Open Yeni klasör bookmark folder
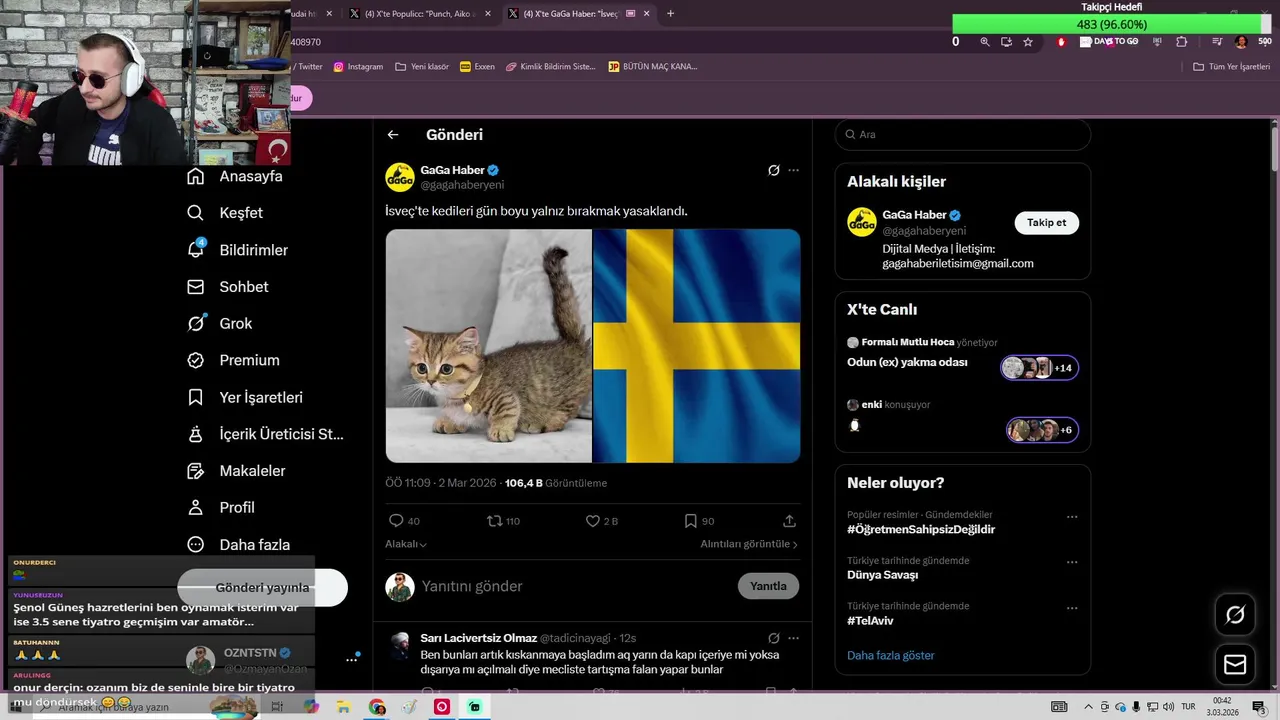This screenshot has width=1280, height=720. click(x=422, y=67)
